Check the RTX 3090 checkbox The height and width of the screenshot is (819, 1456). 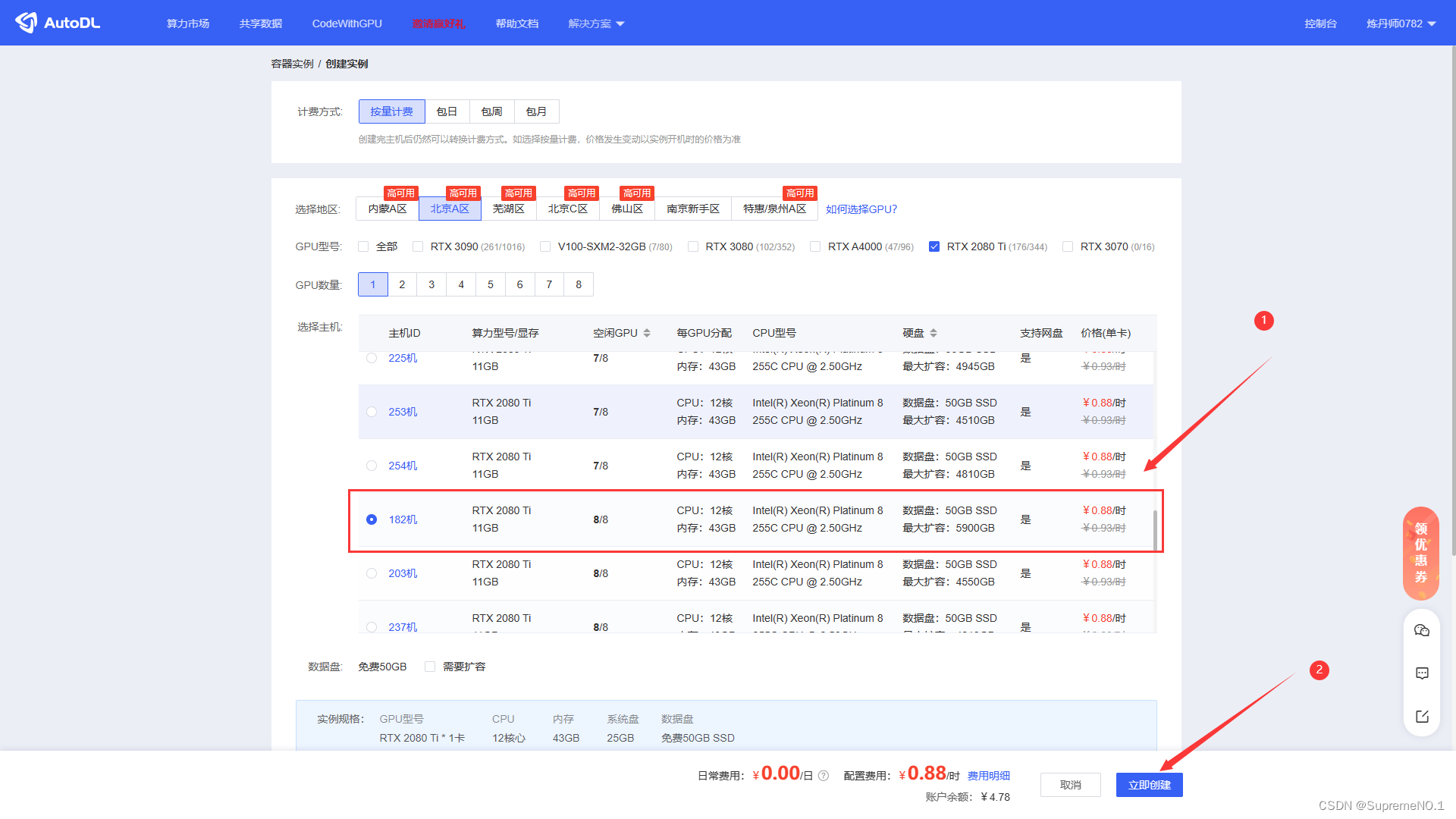pos(418,246)
